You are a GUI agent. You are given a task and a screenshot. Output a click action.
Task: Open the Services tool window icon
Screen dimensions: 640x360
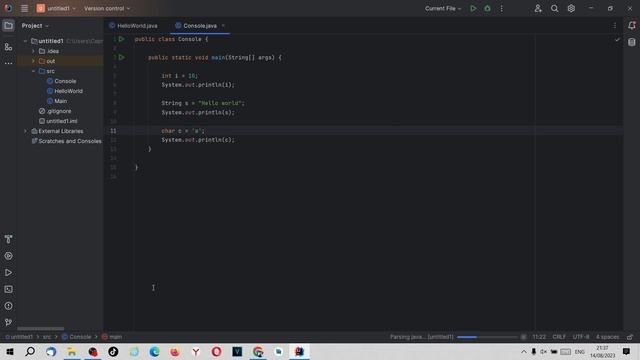pos(8,256)
